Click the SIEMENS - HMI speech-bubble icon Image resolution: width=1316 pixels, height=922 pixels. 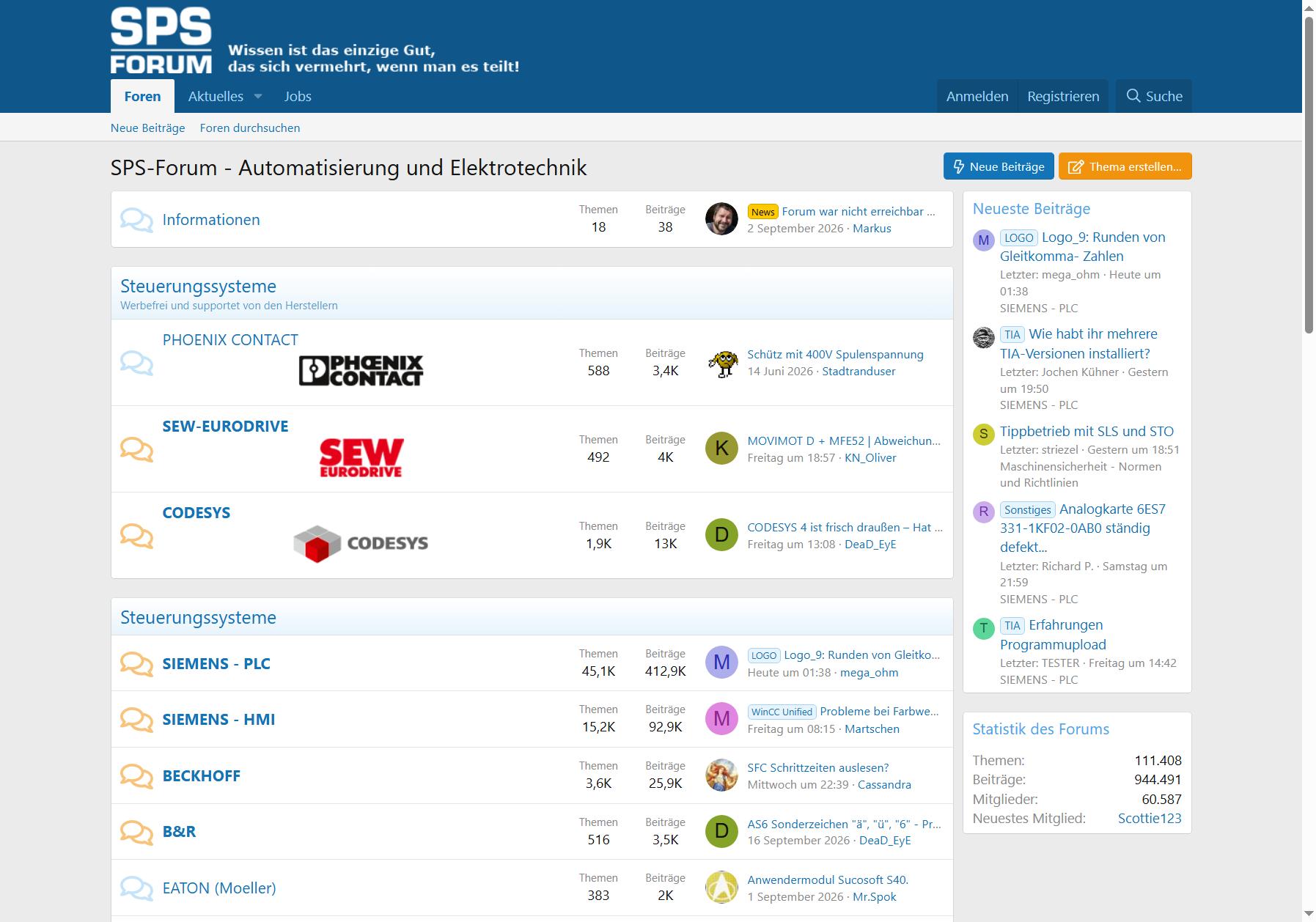[136, 719]
